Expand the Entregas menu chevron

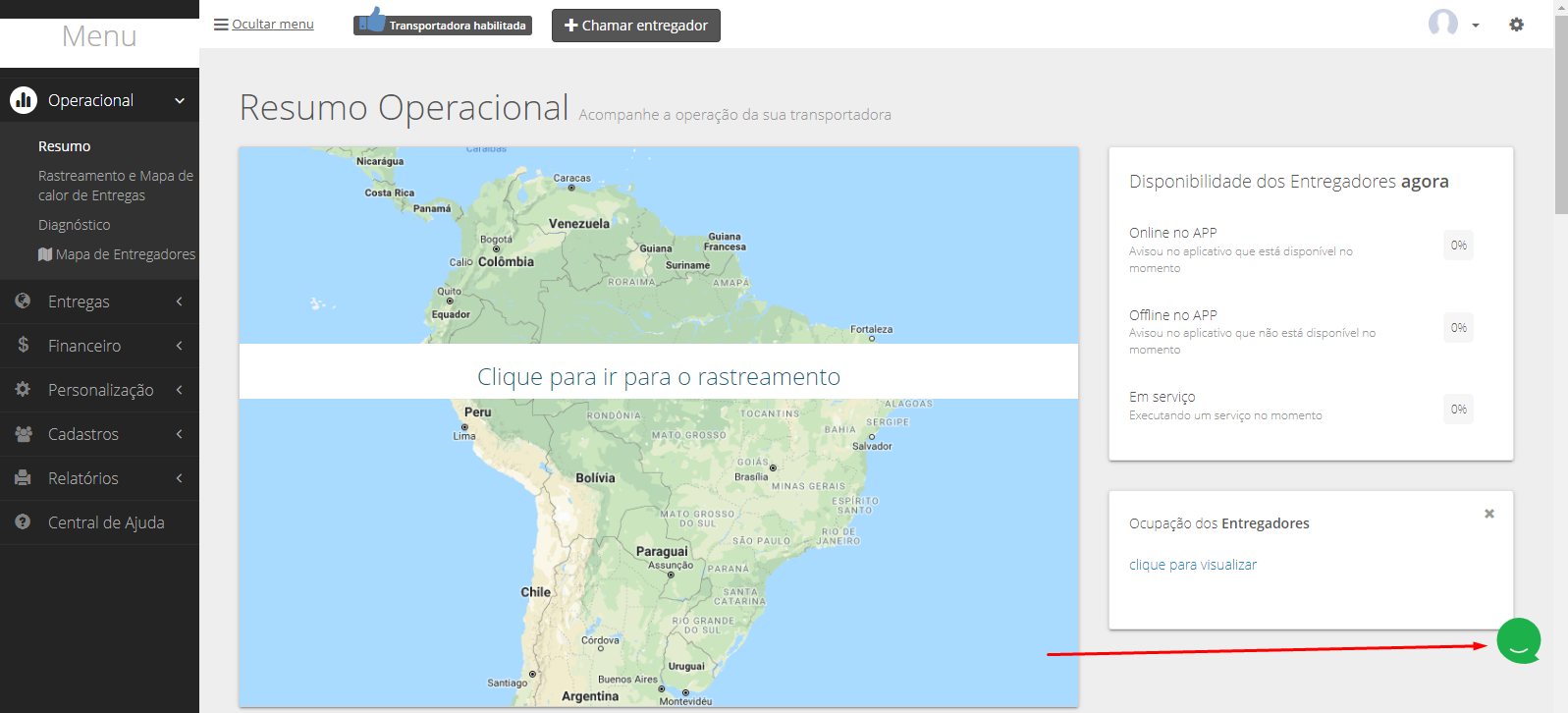(179, 302)
